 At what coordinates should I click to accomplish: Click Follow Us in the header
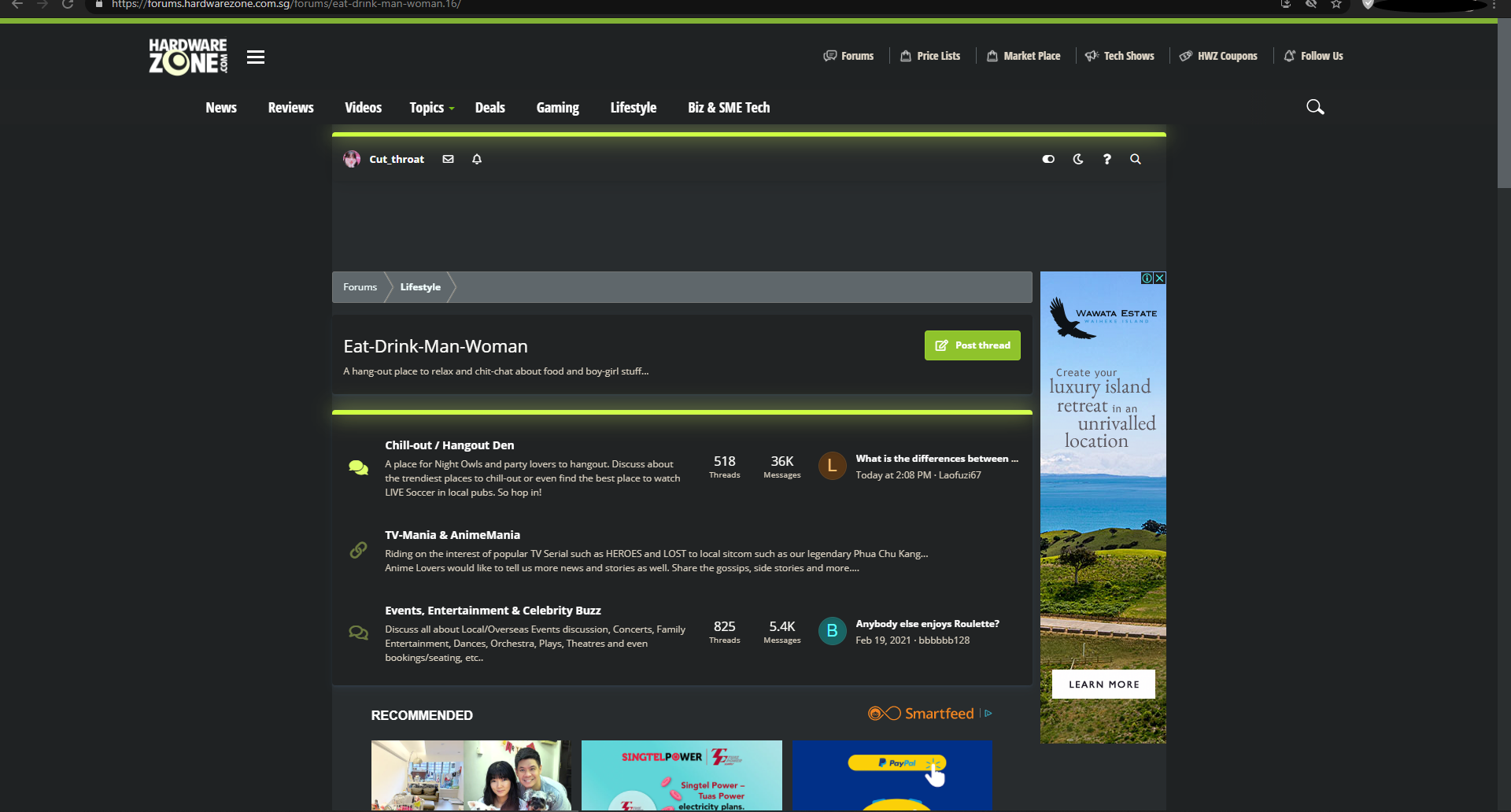pos(1313,56)
